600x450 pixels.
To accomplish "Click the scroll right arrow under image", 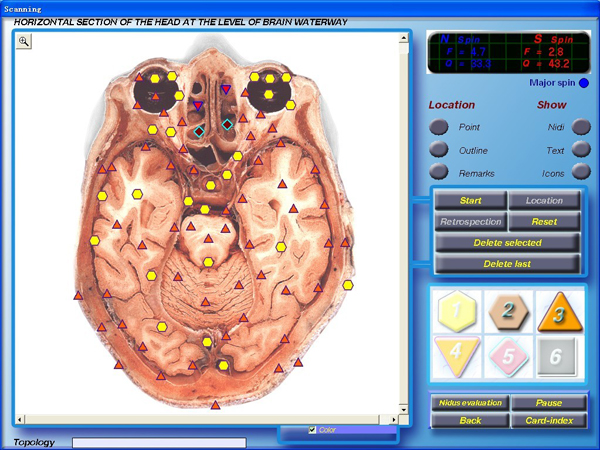I will [x=394, y=419].
